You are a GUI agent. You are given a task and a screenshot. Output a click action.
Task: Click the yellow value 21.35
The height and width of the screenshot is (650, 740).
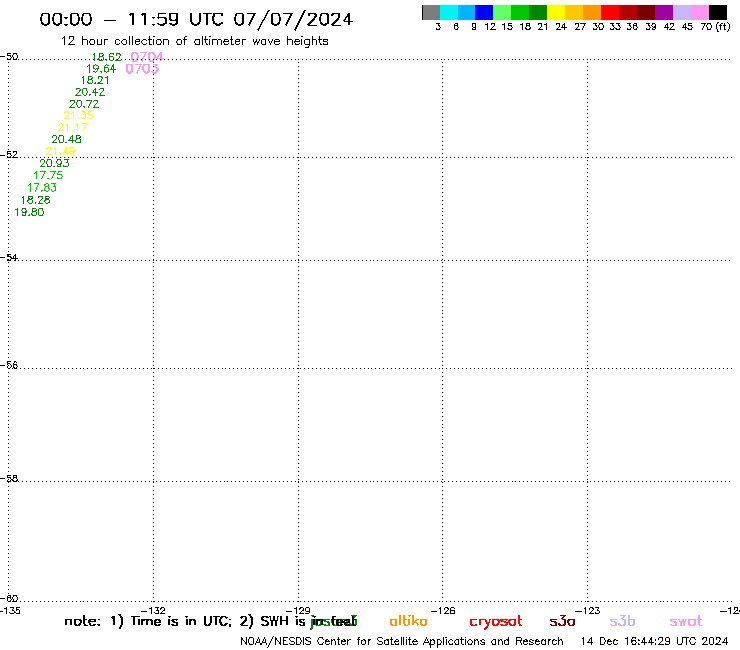click(x=78, y=115)
